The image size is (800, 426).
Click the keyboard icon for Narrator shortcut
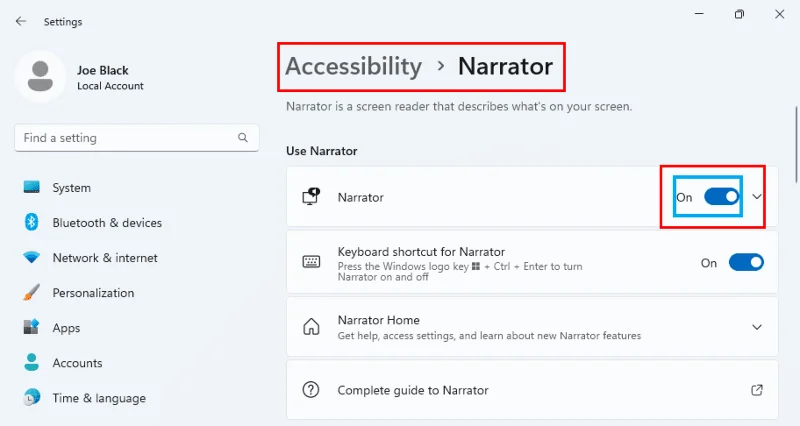pos(311,262)
